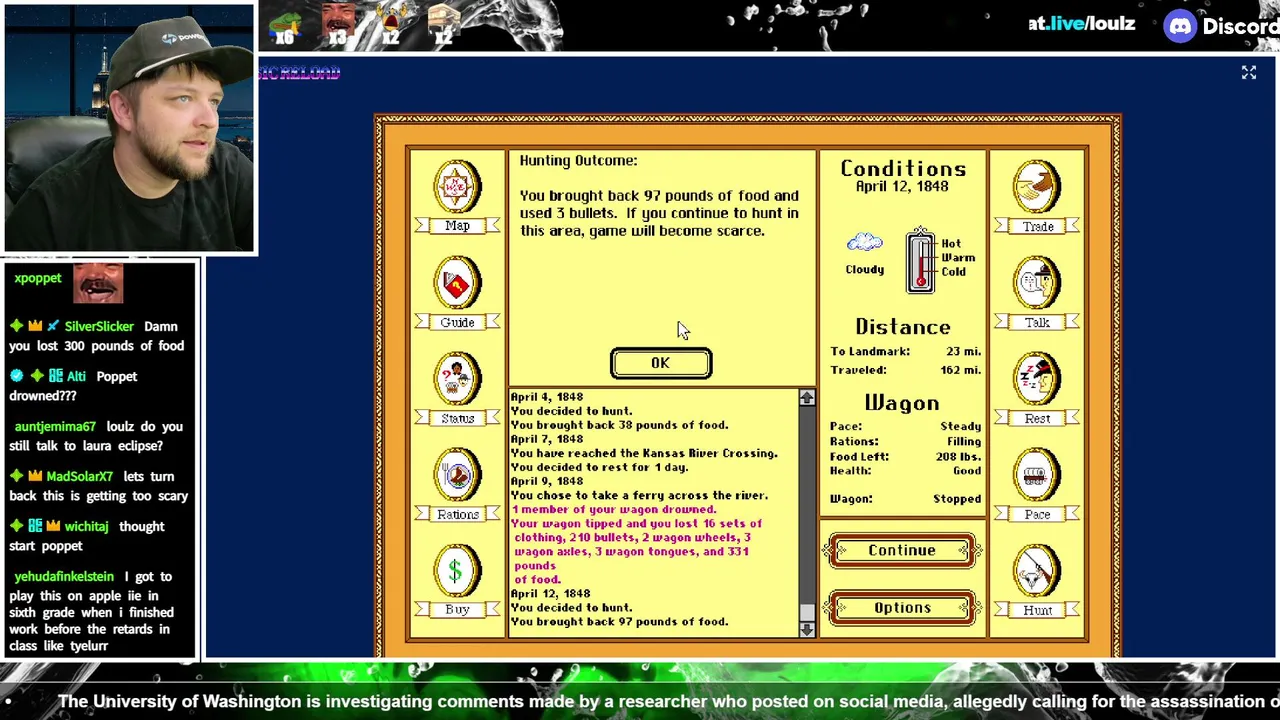The width and height of the screenshot is (1280, 720).
Task: Click the fullscreen expand icon
Action: click(x=1249, y=73)
